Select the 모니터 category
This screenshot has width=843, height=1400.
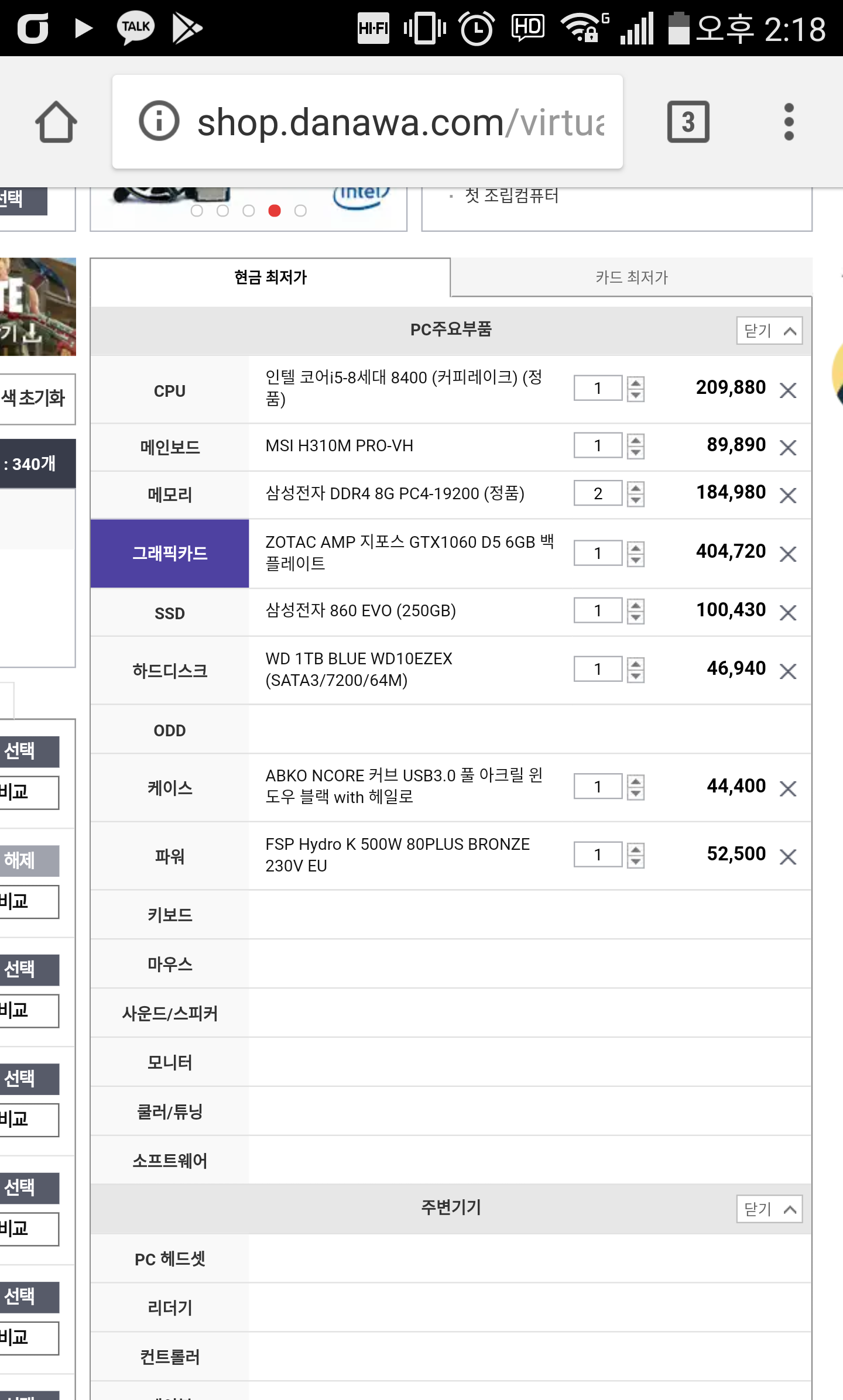pos(170,1062)
